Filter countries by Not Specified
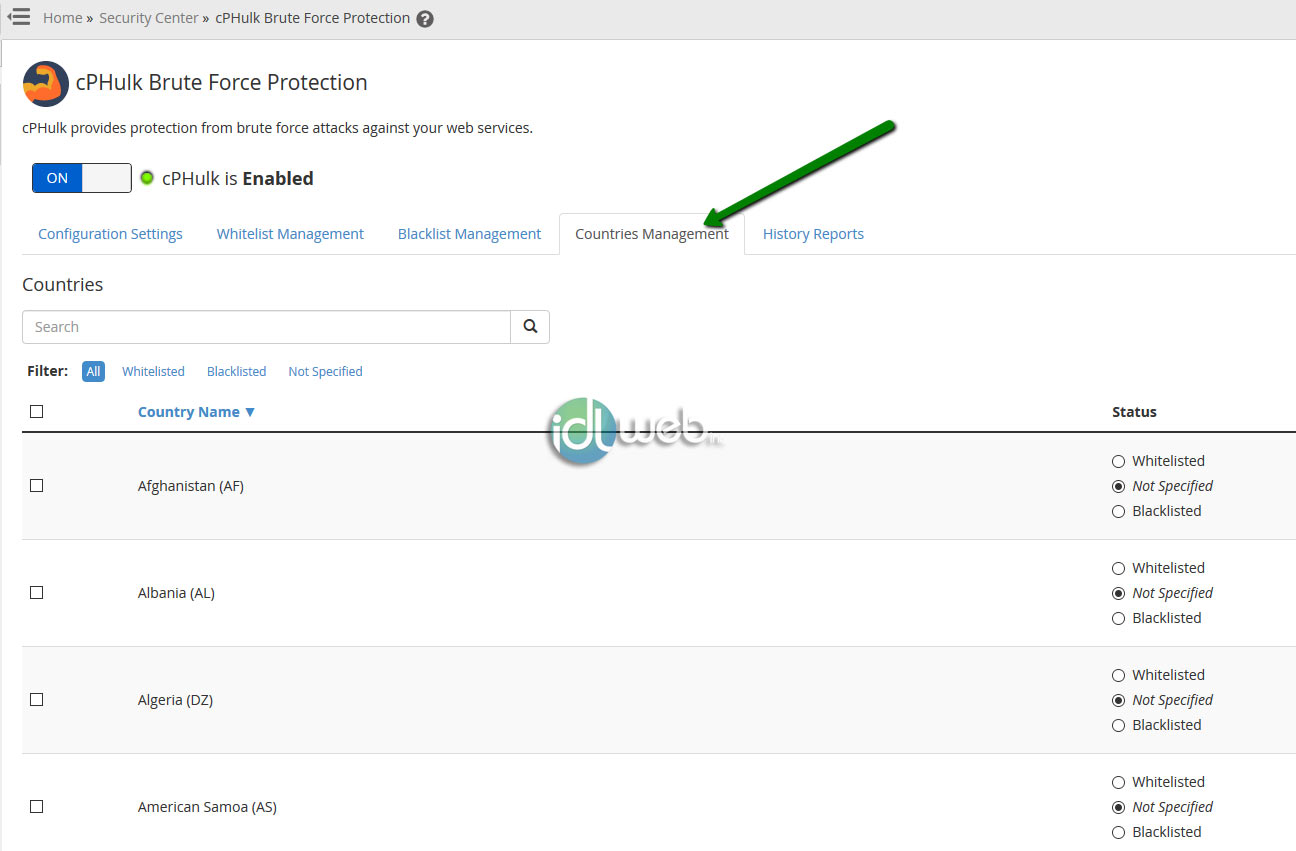Image resolution: width=1296 pixels, height=851 pixels. coord(325,371)
